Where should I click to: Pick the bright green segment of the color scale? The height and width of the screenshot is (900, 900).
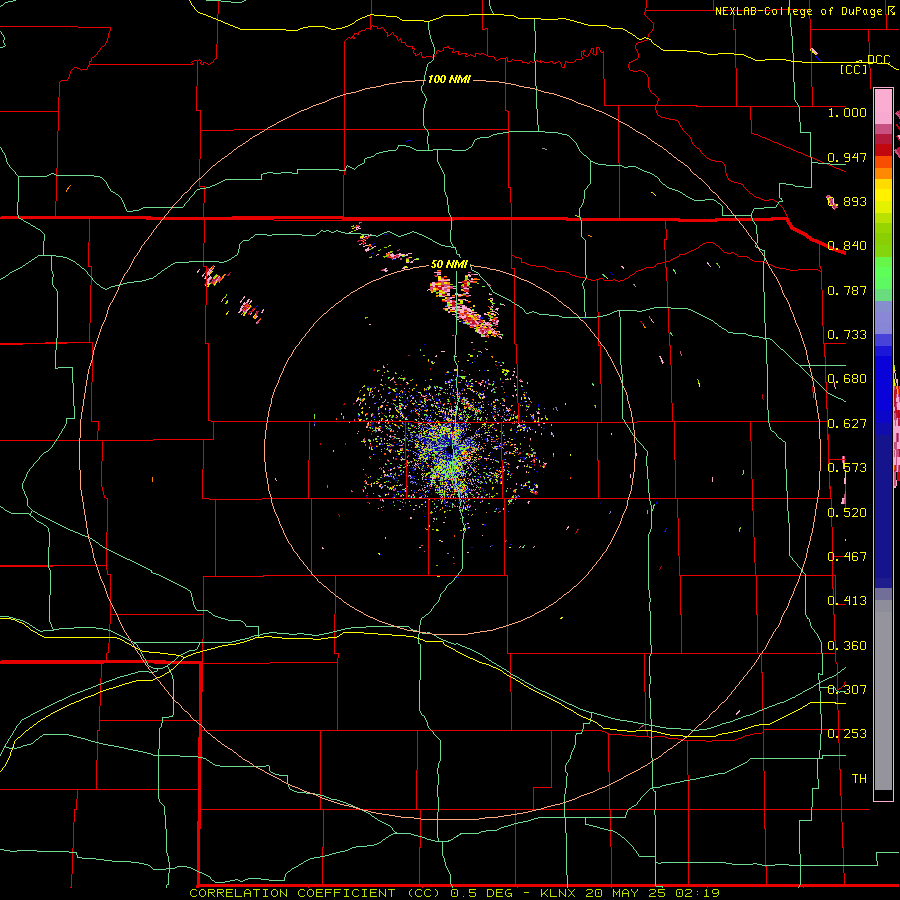click(883, 273)
